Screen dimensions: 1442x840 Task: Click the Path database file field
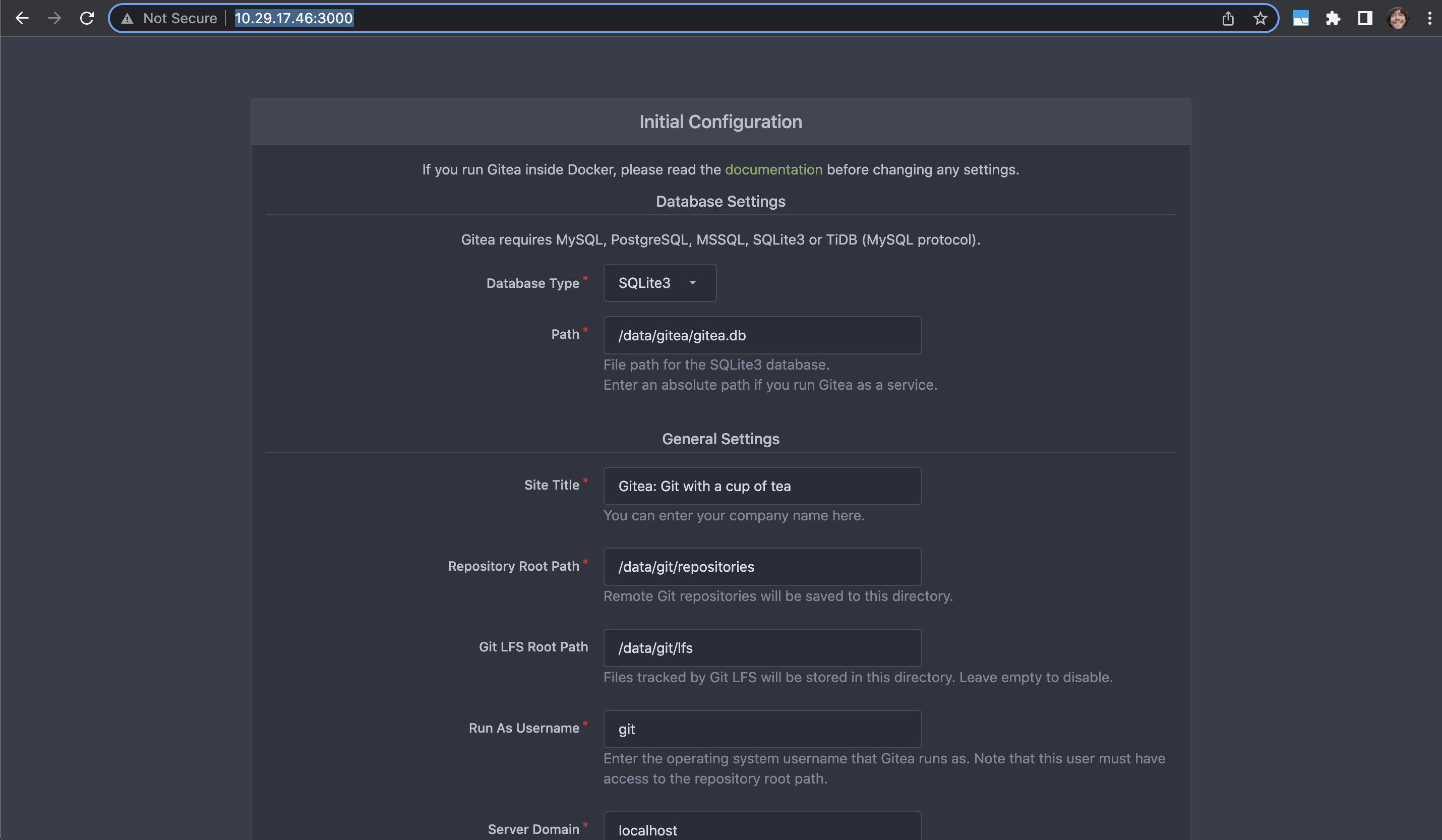762,335
